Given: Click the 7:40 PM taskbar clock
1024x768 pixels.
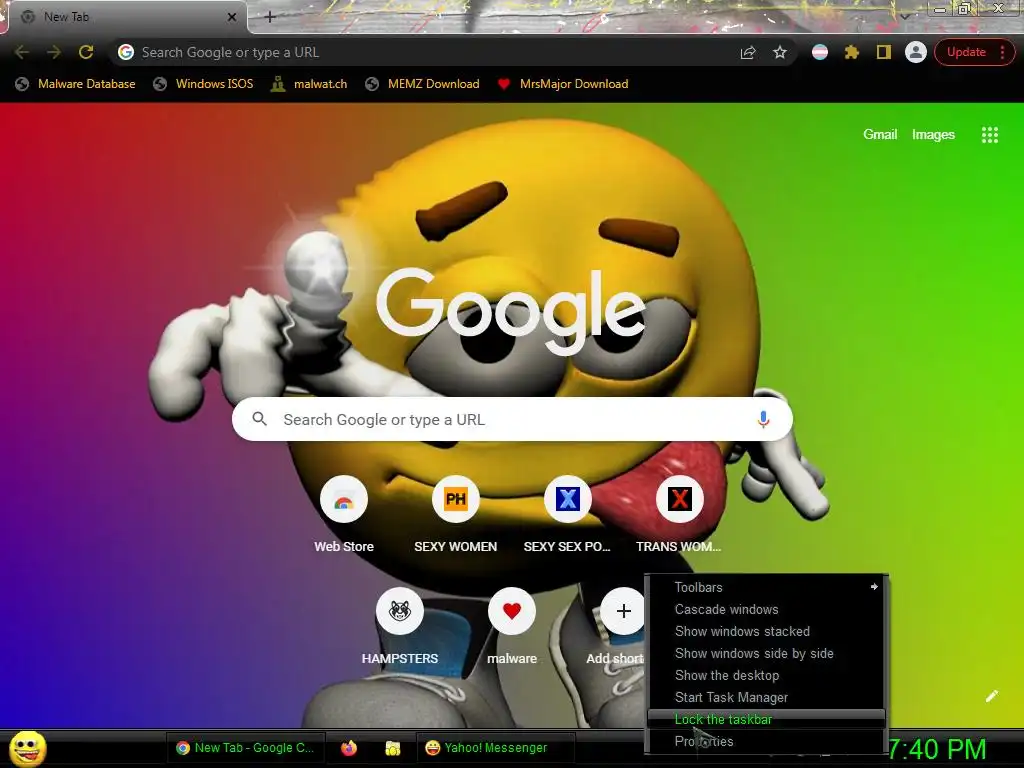Looking at the screenshot, I should (936, 749).
